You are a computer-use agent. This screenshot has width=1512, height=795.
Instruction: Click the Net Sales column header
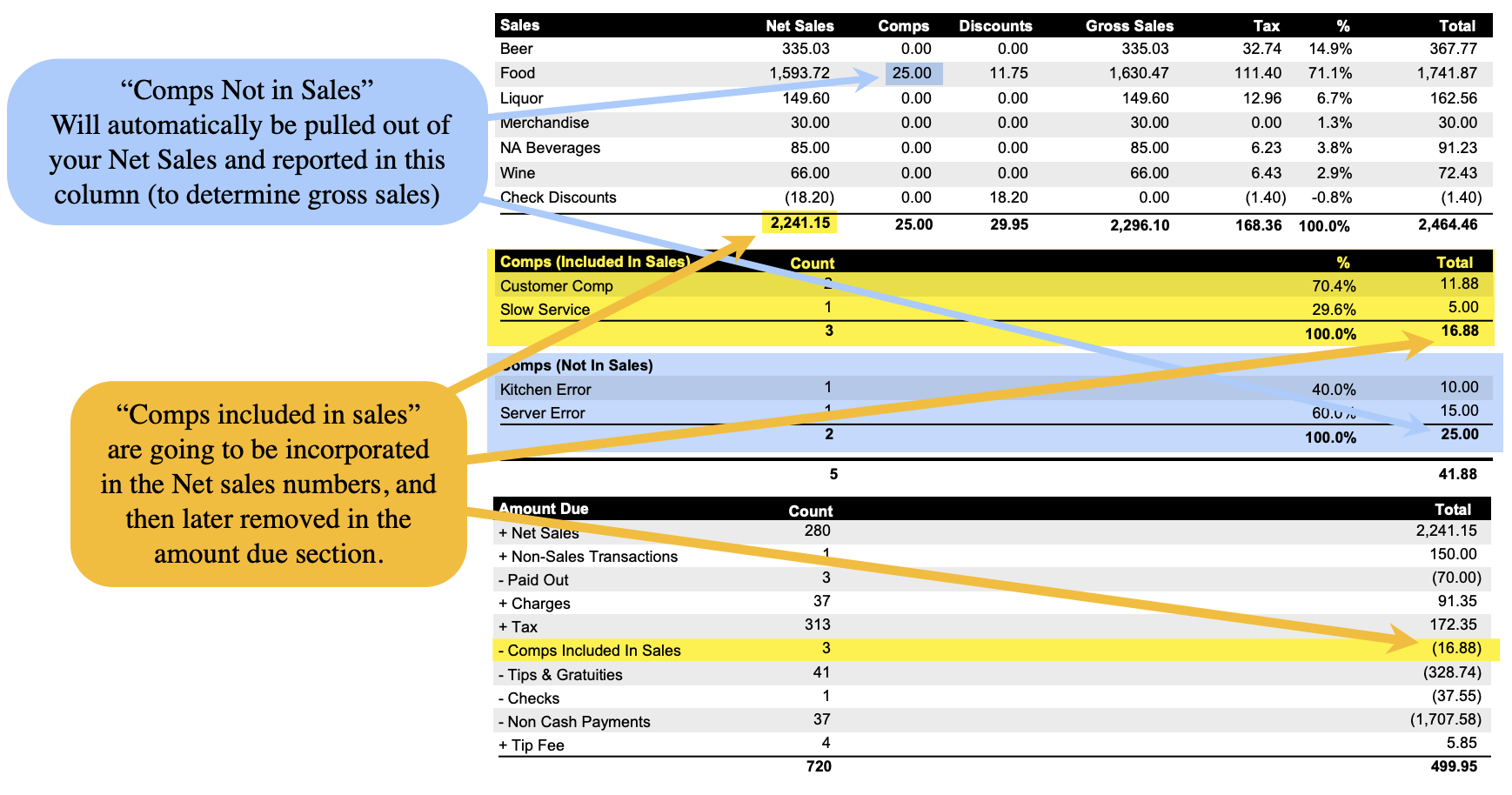799,26
